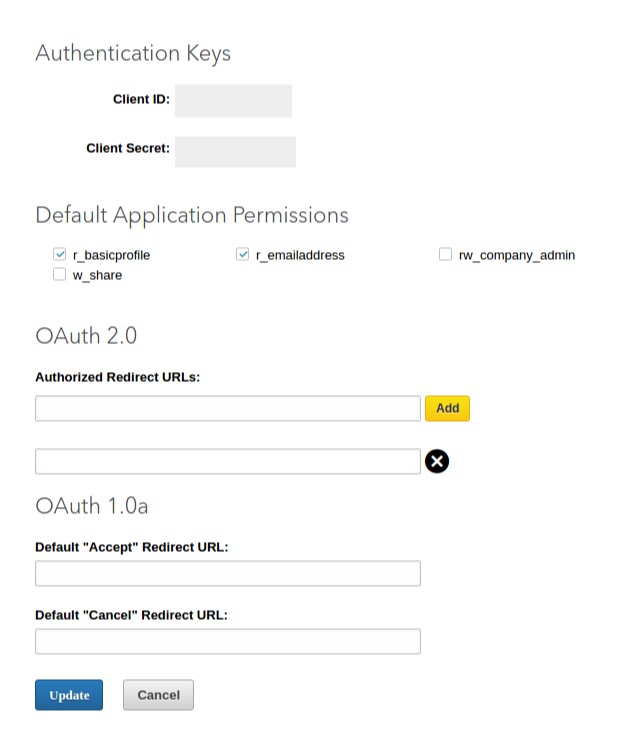Disable the r_emailaddress permission checkbox
Image resolution: width=636 pixels, height=754 pixels.
click(242, 255)
